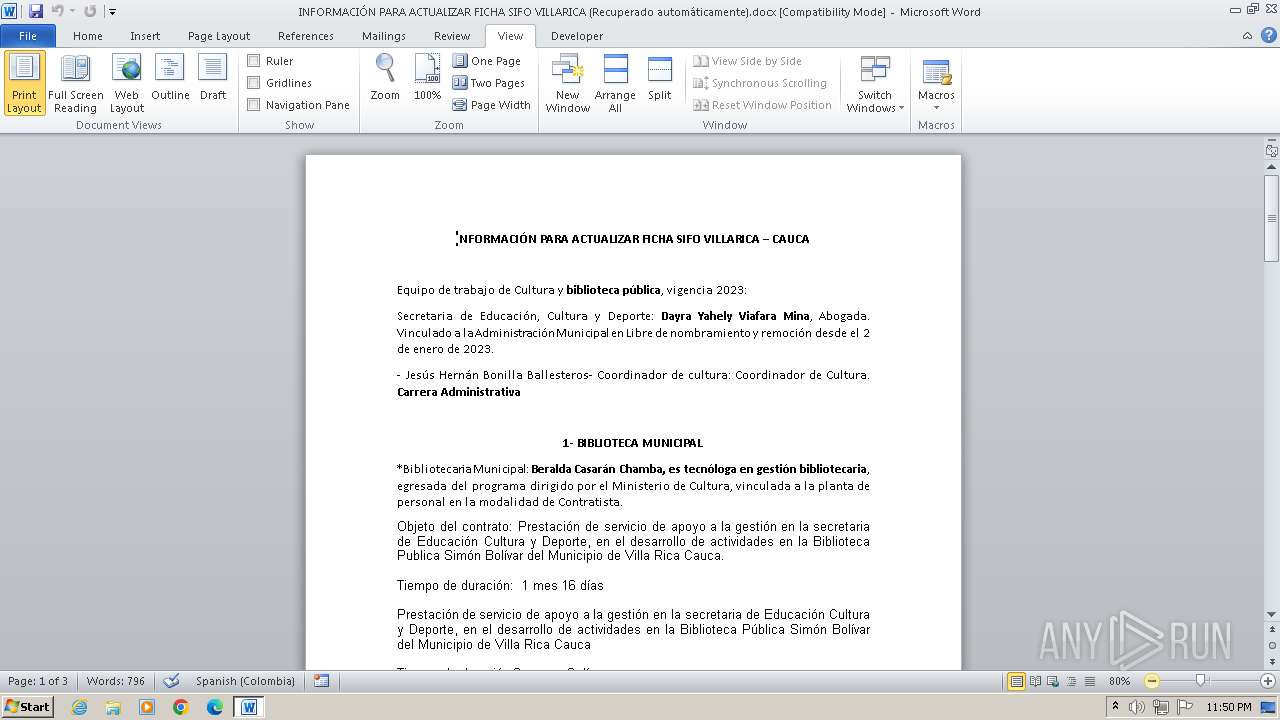The height and width of the screenshot is (720, 1280).
Task: Click the zoom slider handle
Action: 1201,681
